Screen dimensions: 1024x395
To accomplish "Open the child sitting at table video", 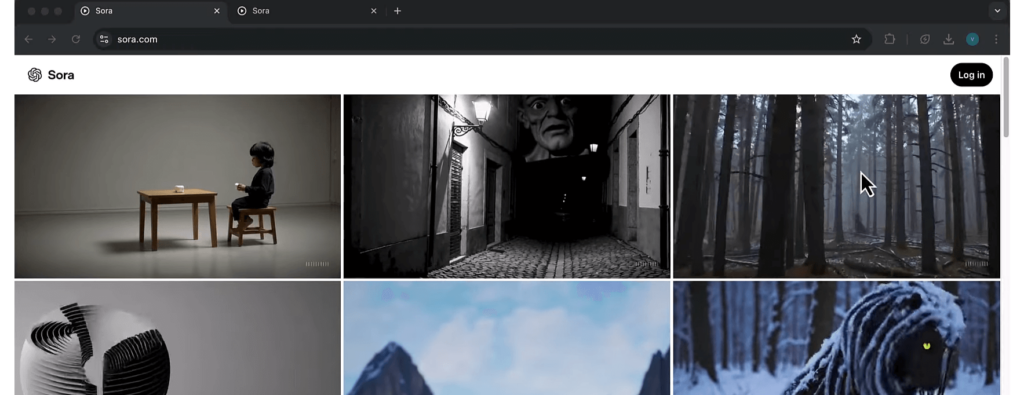I will point(178,186).
